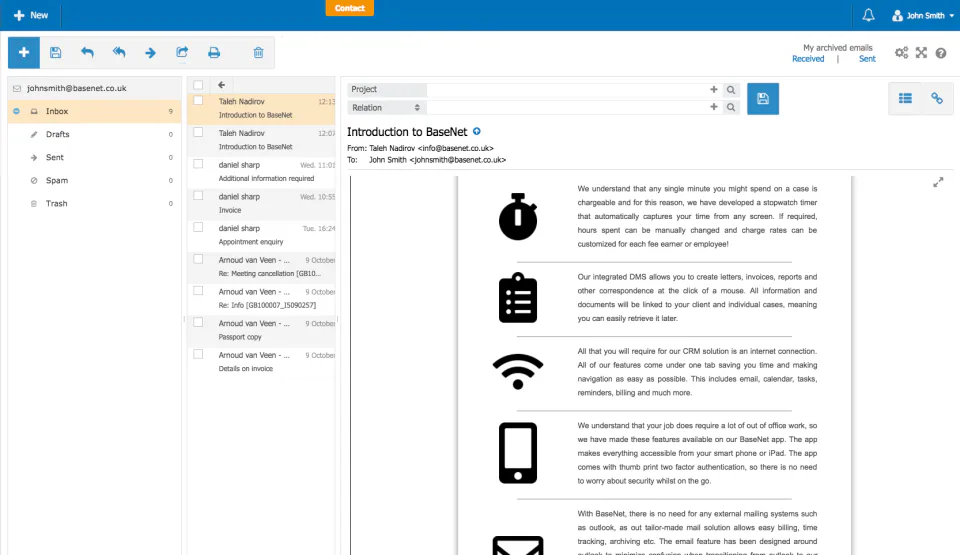Open archived Sent emails link
The height and width of the screenshot is (555, 960).
pyautogui.click(x=867, y=59)
